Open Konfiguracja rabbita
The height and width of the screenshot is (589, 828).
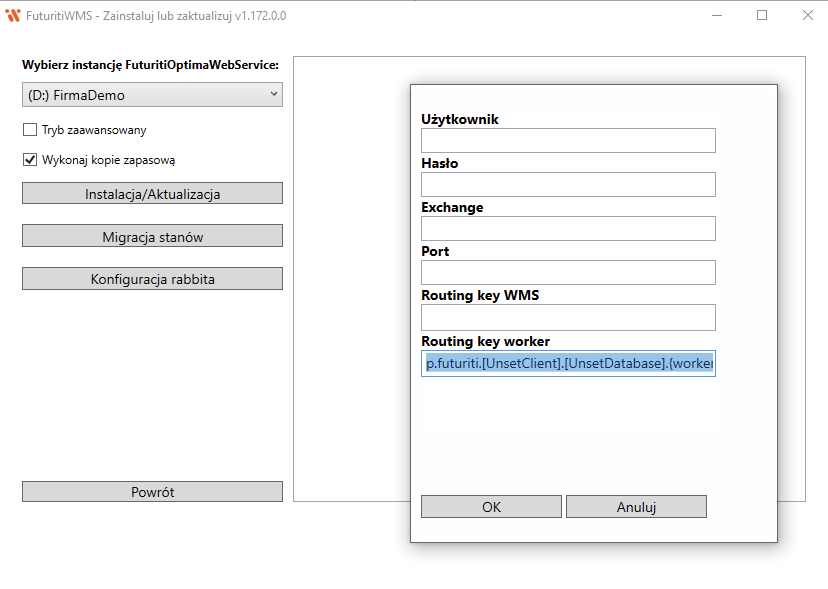click(x=152, y=279)
